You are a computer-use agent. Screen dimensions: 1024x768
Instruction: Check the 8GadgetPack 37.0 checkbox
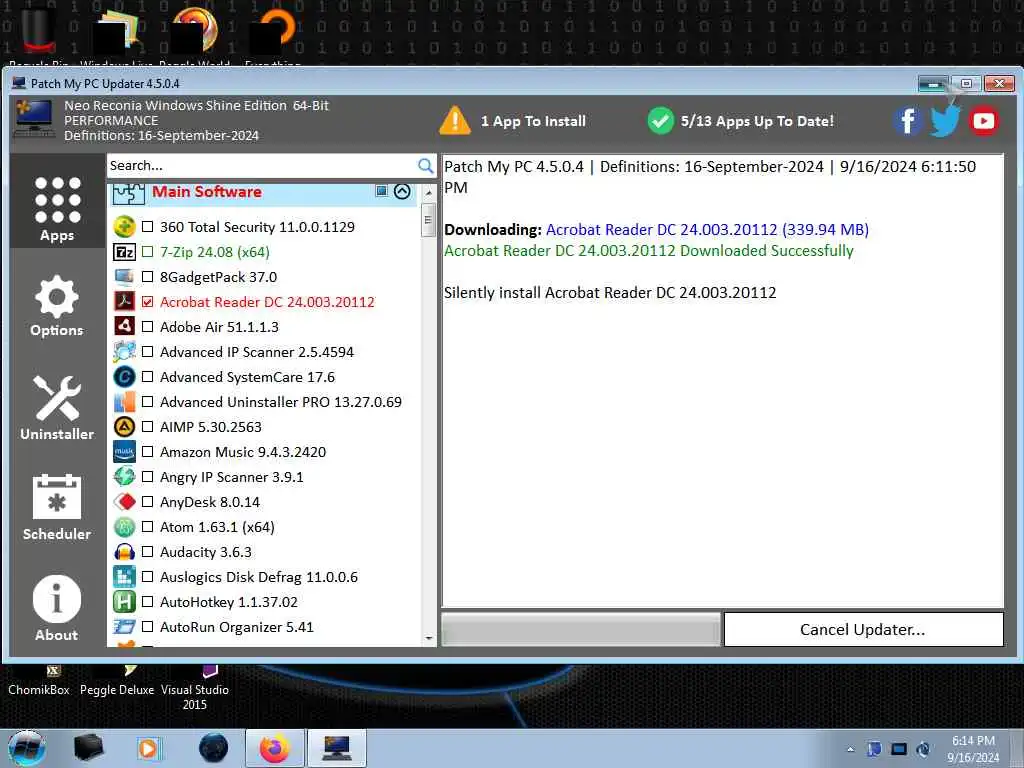point(148,277)
